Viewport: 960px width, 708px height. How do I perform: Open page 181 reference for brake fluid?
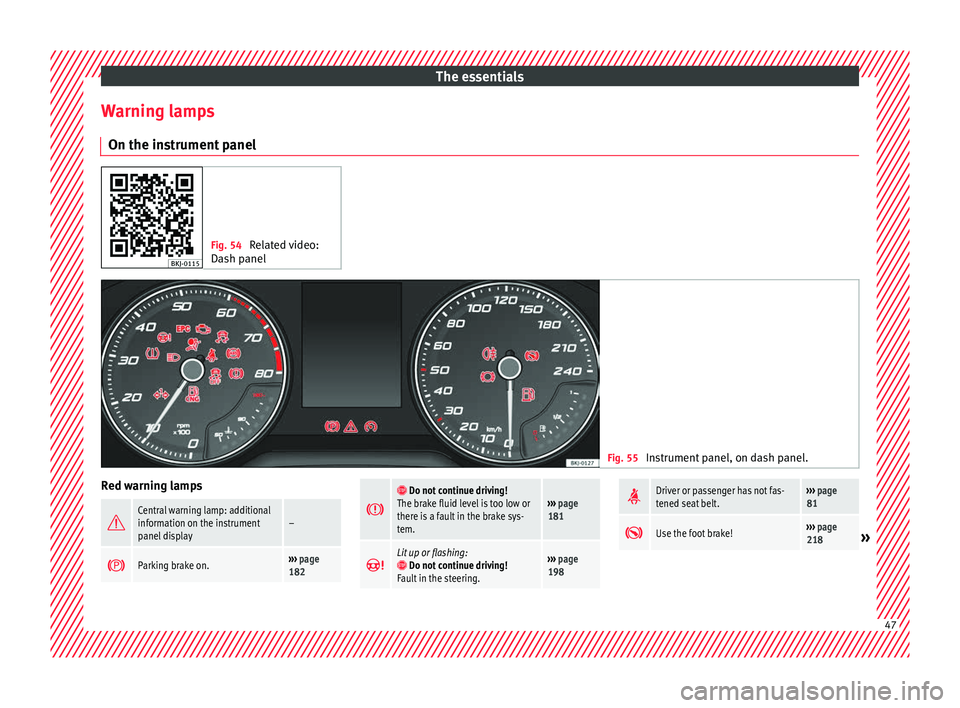(562, 510)
